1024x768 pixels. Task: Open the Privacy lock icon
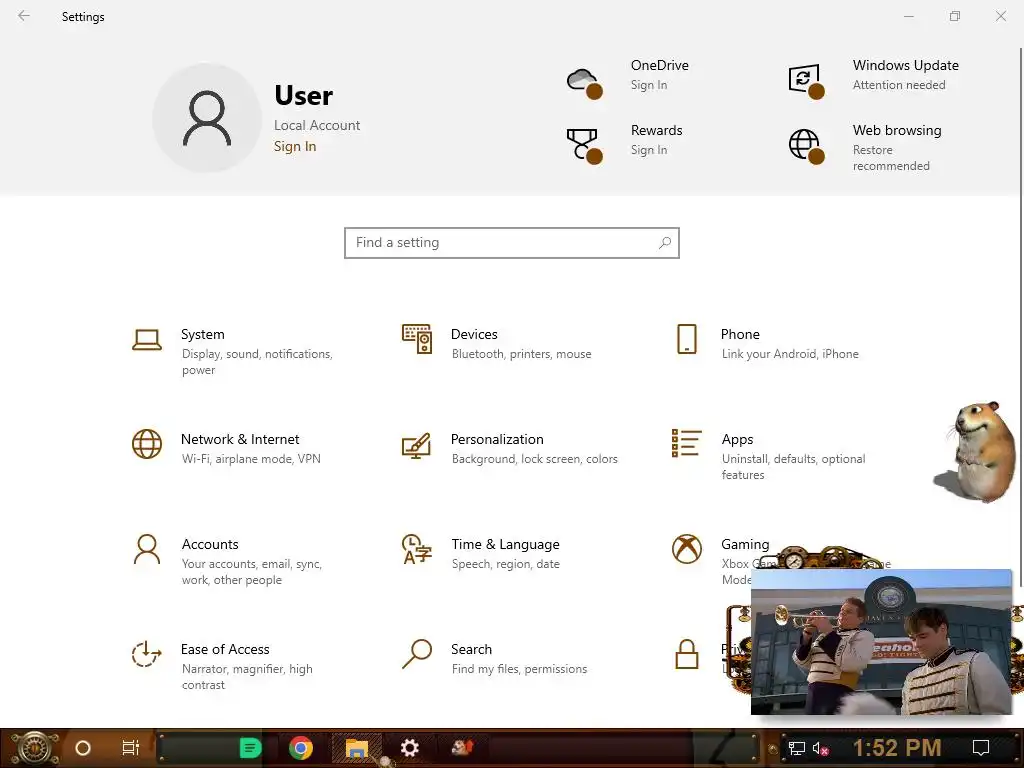[x=686, y=654]
